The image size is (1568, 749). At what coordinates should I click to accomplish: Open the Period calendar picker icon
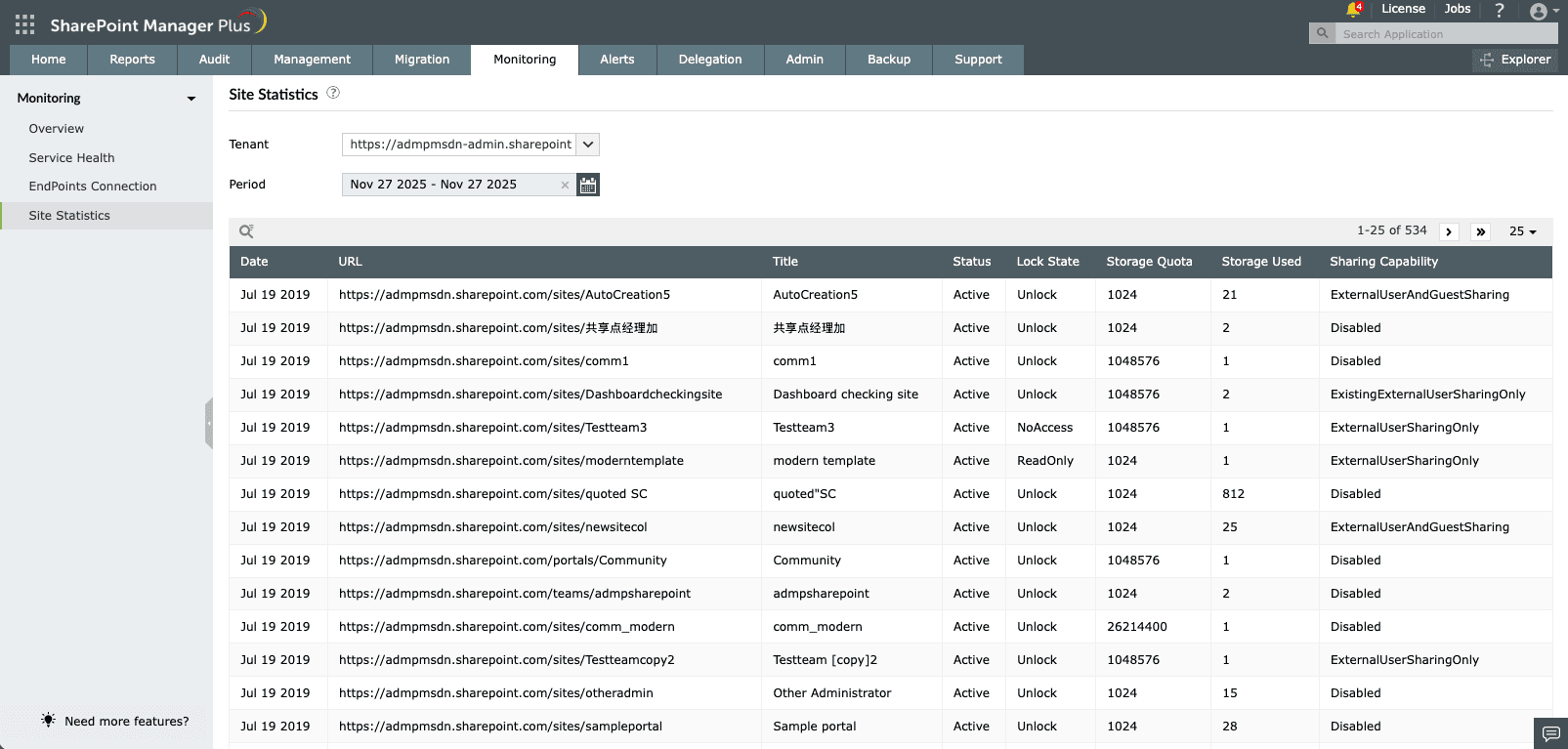(x=588, y=185)
